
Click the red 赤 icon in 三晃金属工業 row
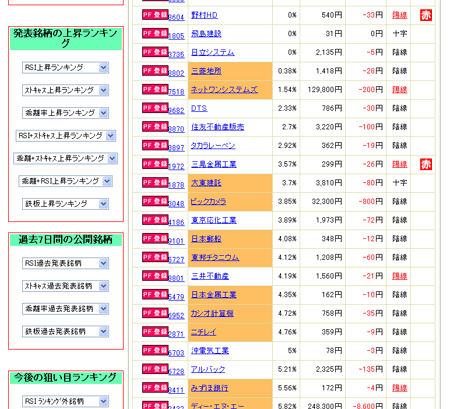[426, 164]
